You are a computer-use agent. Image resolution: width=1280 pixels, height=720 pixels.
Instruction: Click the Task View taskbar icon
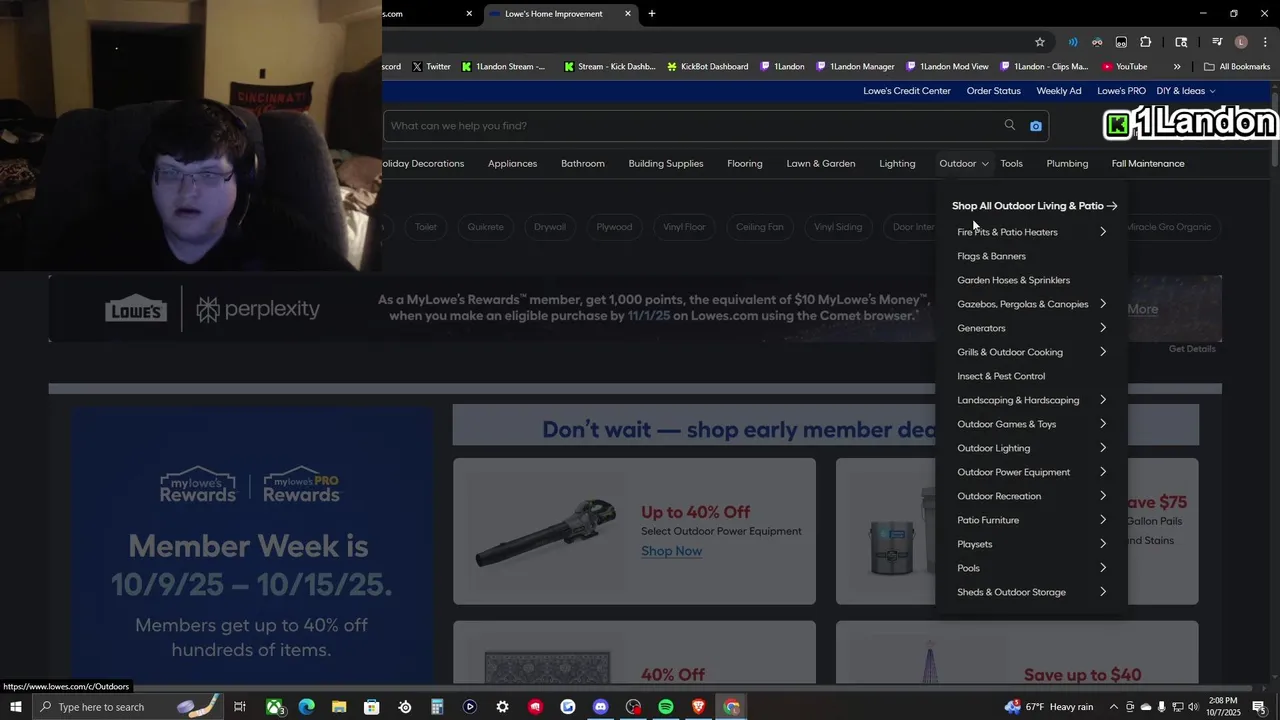pyautogui.click(x=240, y=707)
